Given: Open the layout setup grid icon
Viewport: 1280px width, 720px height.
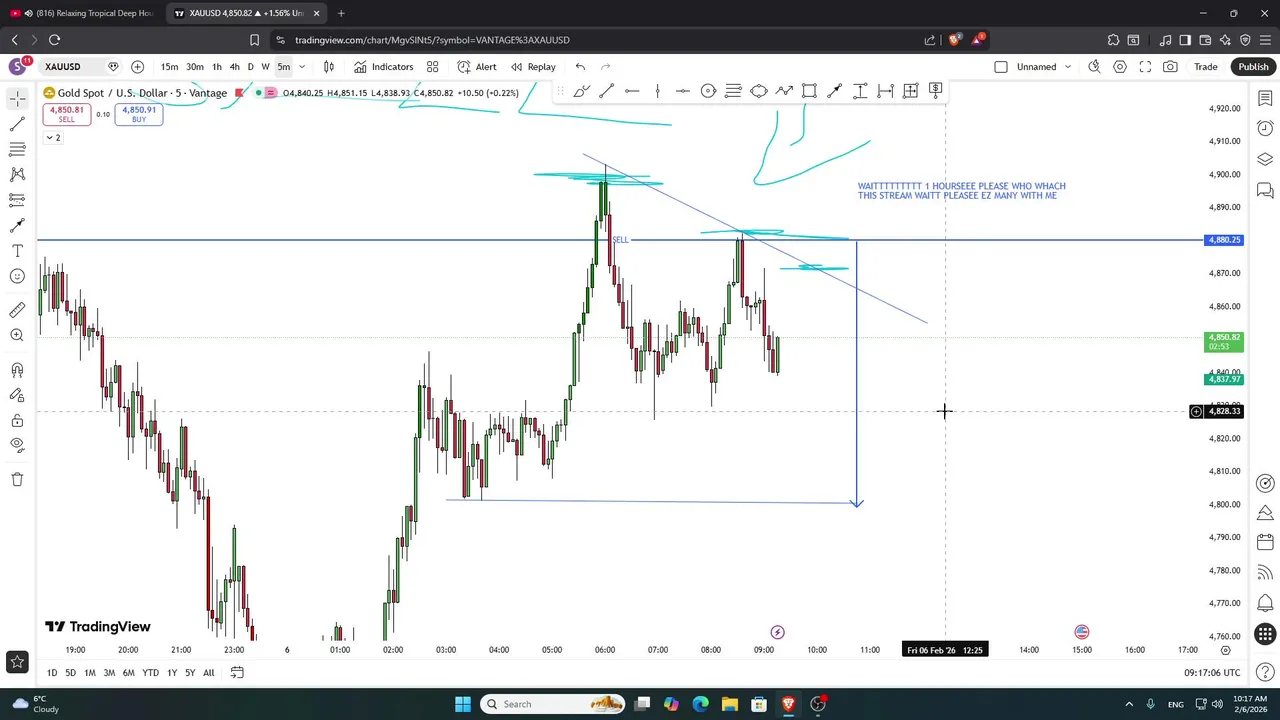Looking at the screenshot, I should pos(432,67).
